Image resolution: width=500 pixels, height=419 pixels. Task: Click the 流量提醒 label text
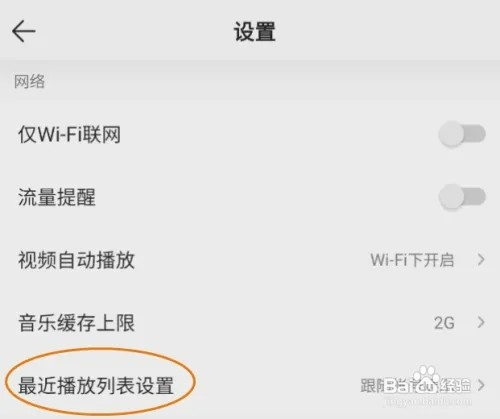click(x=57, y=197)
